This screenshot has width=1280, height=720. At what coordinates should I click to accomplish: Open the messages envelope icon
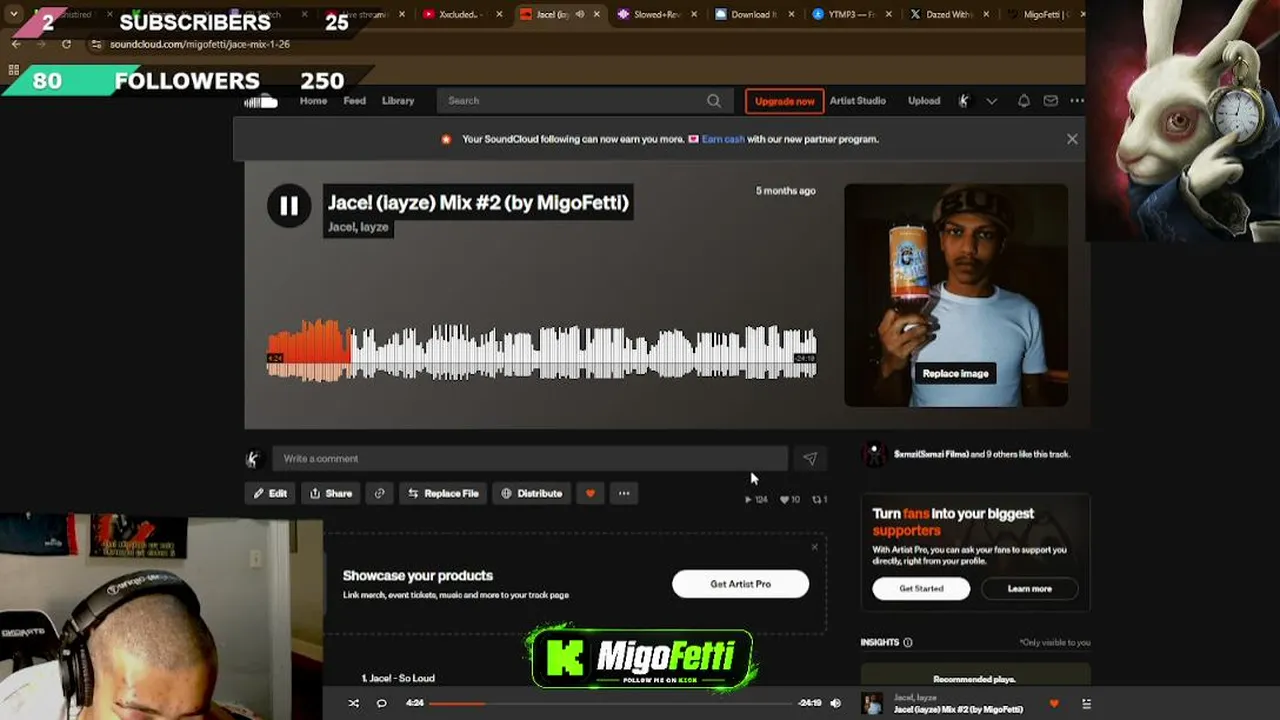click(1051, 101)
